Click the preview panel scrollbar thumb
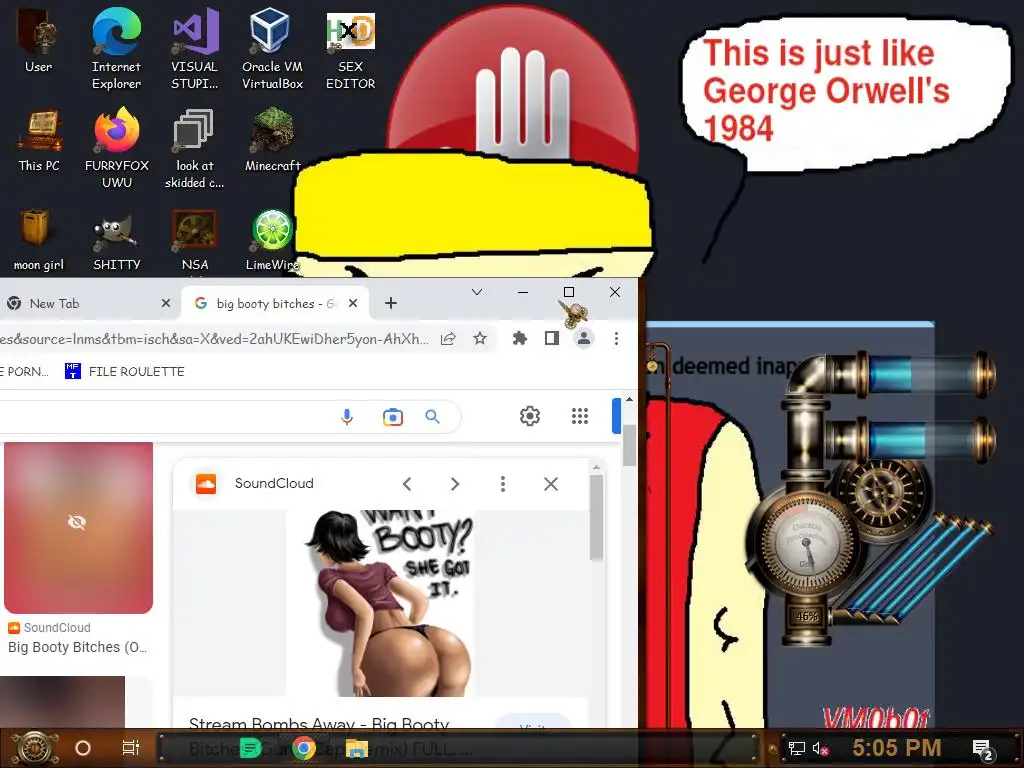 596,517
